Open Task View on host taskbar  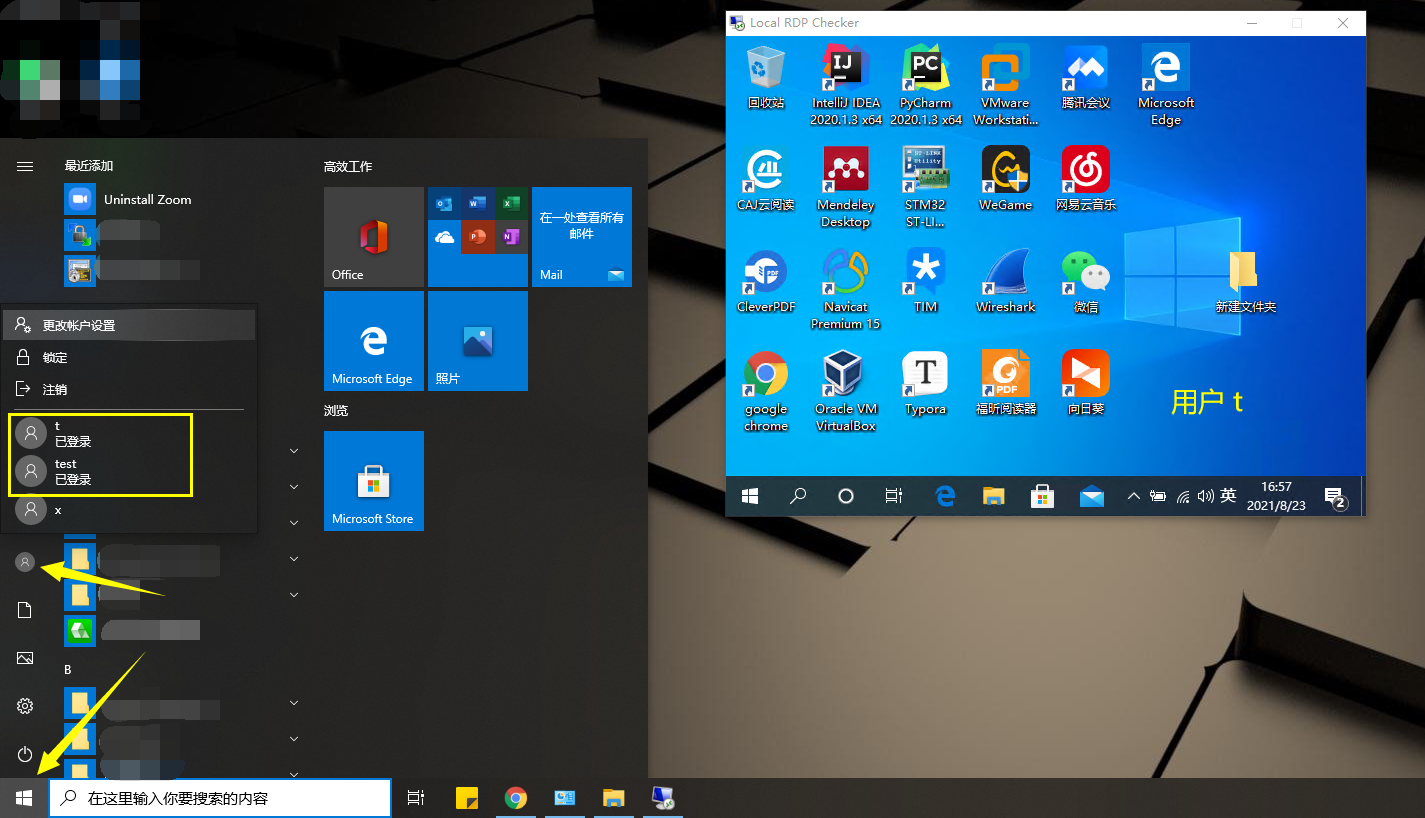[x=416, y=798]
